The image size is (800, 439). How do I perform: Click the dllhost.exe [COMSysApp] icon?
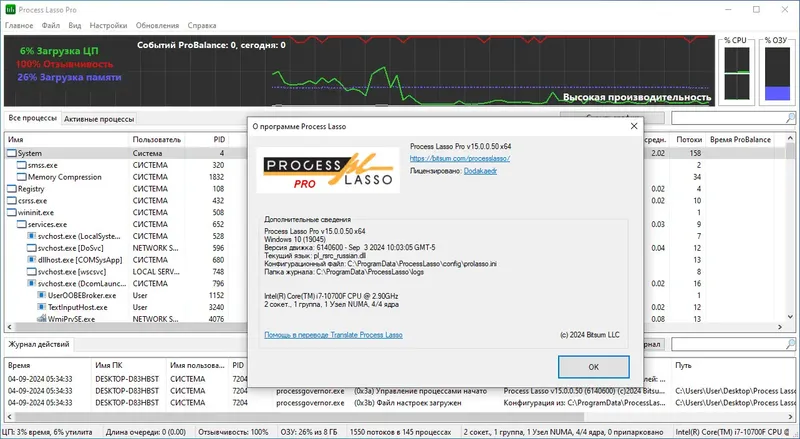[x=32, y=260]
